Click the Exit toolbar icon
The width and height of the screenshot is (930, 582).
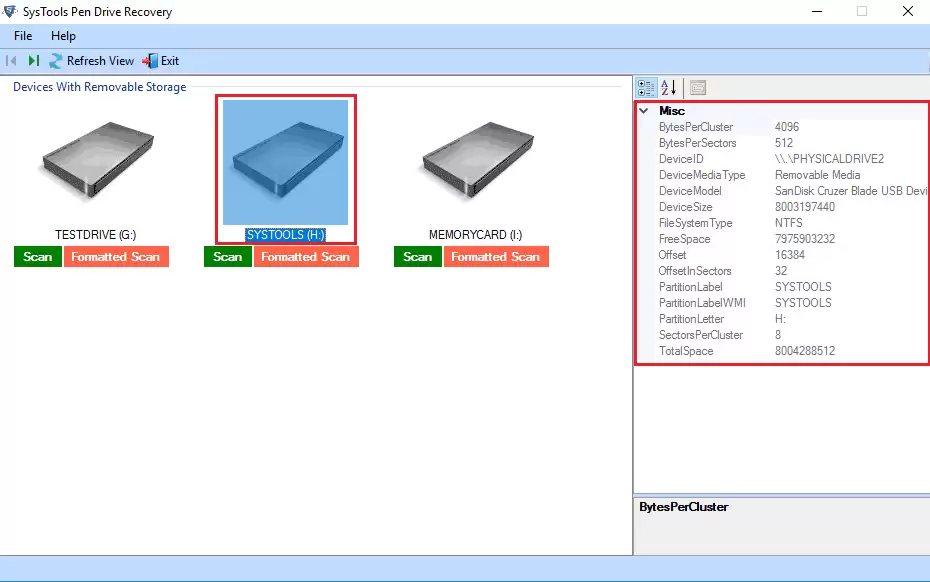pyautogui.click(x=151, y=61)
